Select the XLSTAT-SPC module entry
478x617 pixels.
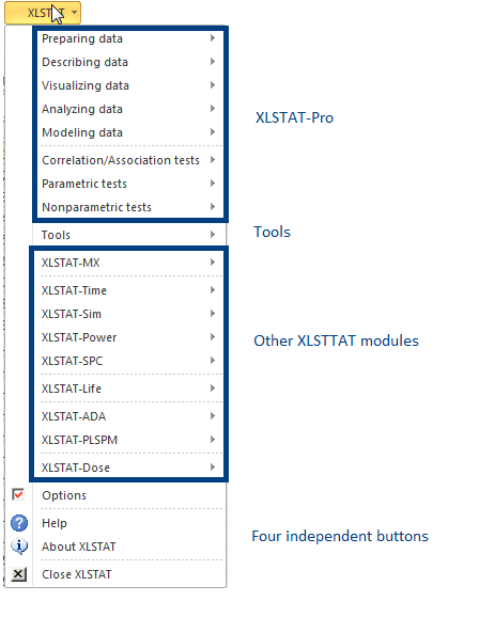129,361
